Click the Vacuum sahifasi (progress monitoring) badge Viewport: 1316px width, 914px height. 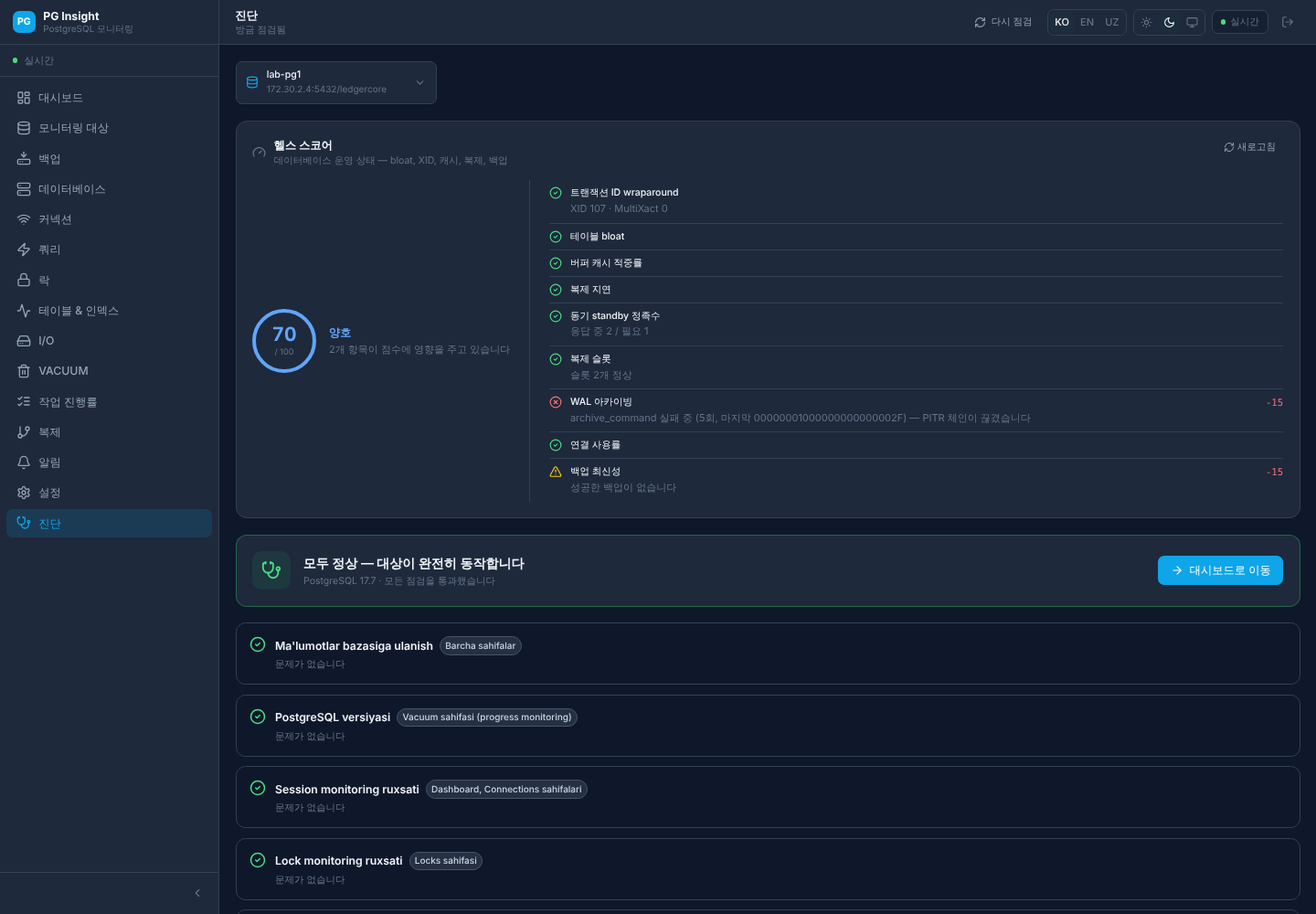[487, 717]
